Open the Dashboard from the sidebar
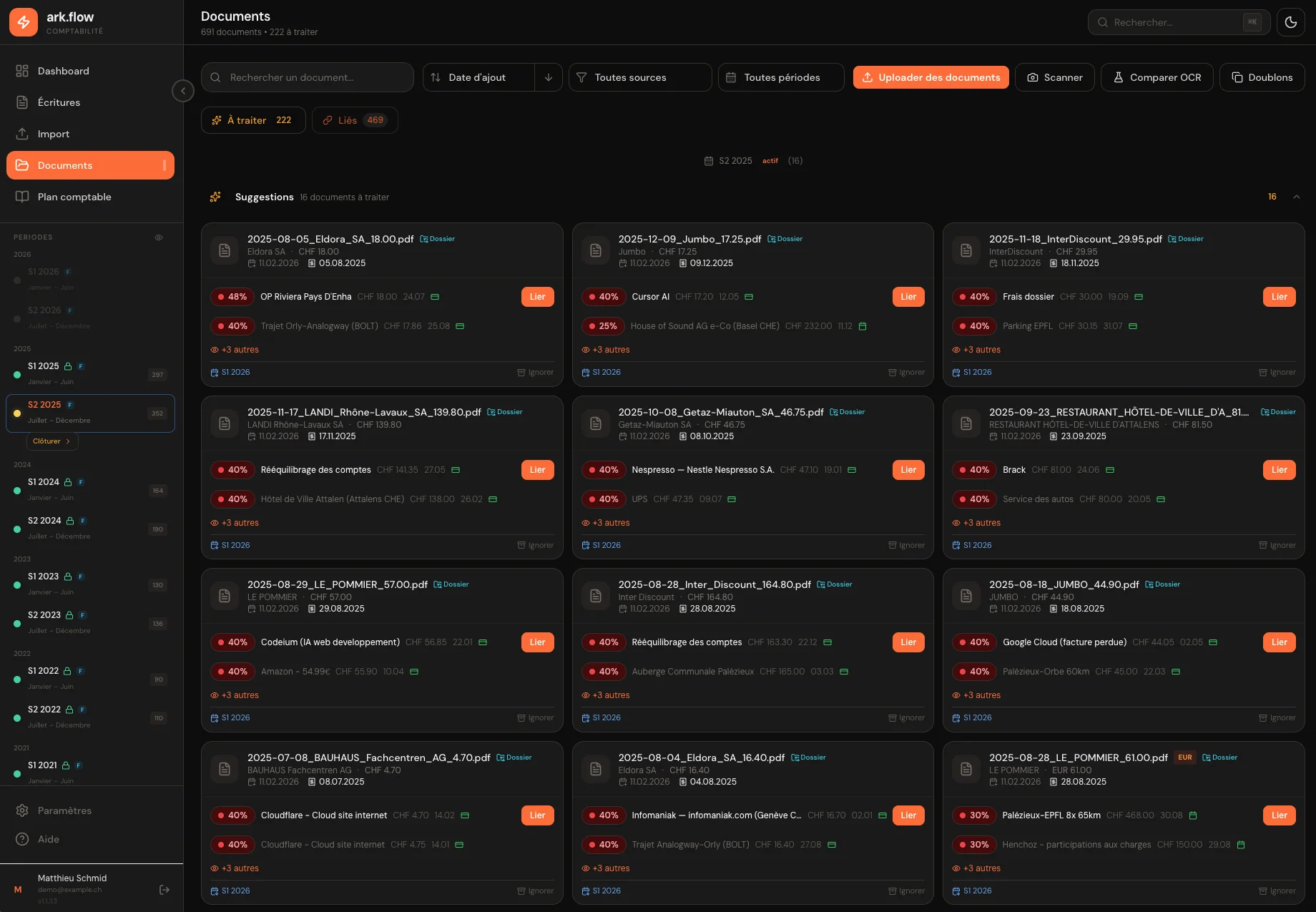This screenshot has width=1316, height=912. [63, 71]
